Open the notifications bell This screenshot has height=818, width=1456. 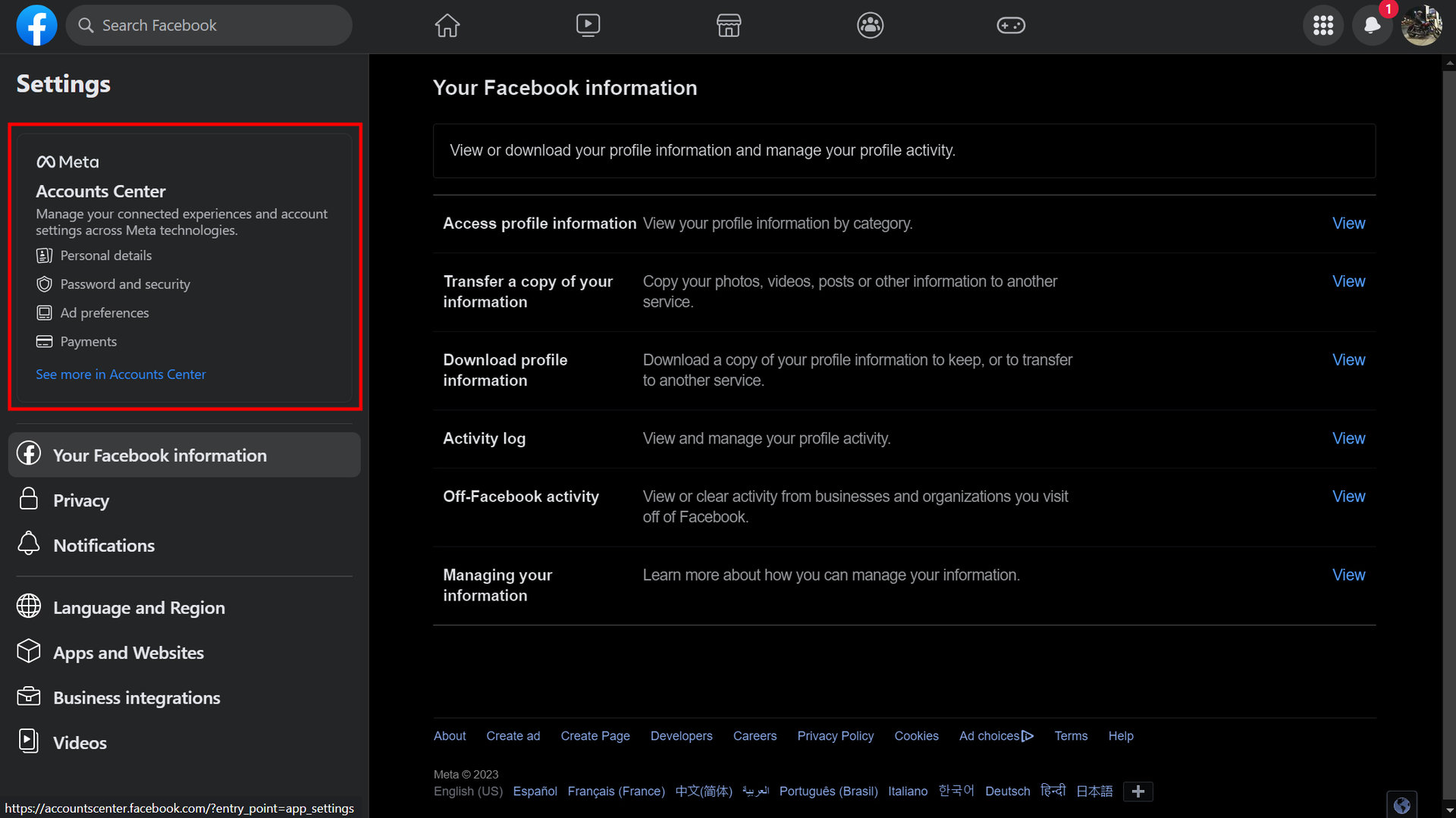tap(1372, 26)
